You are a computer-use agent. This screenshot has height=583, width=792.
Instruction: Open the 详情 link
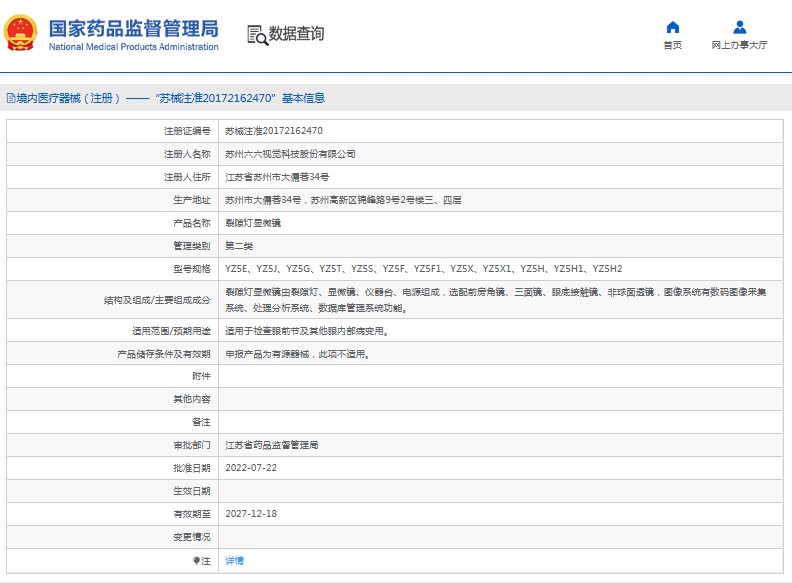coord(234,561)
